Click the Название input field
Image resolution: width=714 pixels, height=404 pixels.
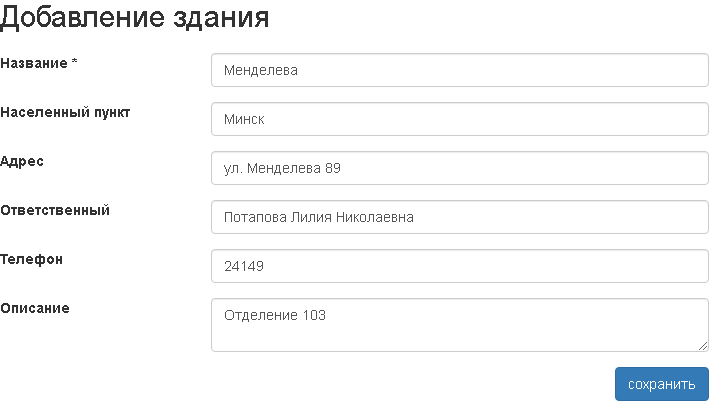point(460,70)
